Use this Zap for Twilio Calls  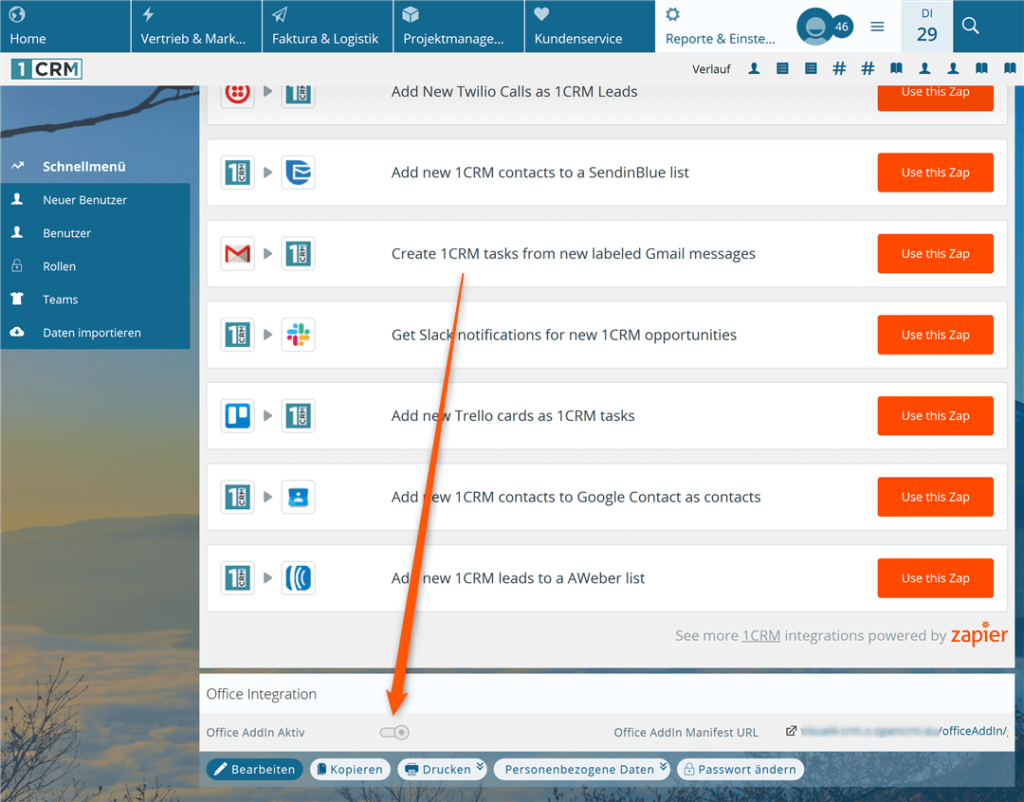coord(935,97)
